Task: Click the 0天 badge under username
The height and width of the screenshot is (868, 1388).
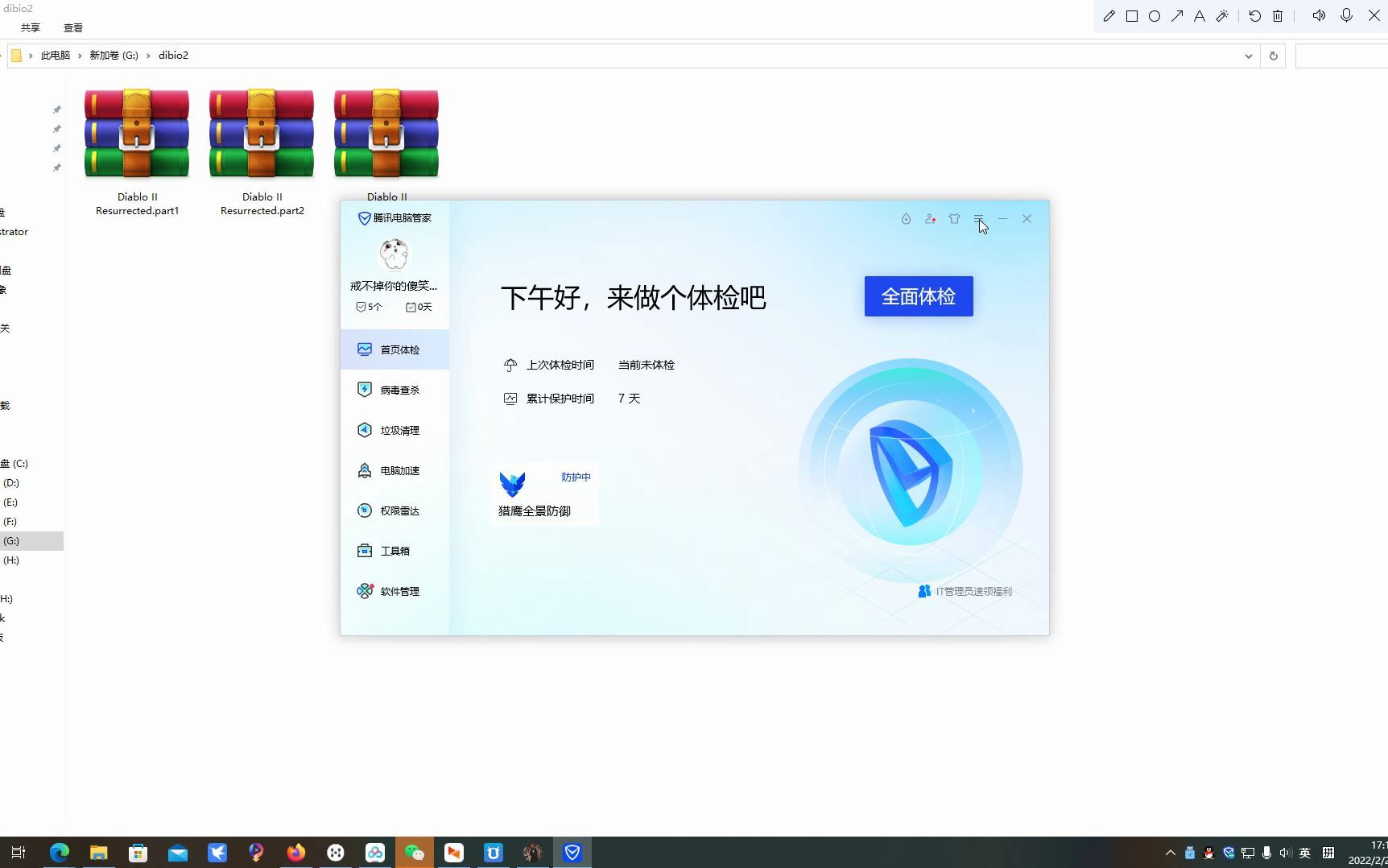Action: click(x=419, y=307)
